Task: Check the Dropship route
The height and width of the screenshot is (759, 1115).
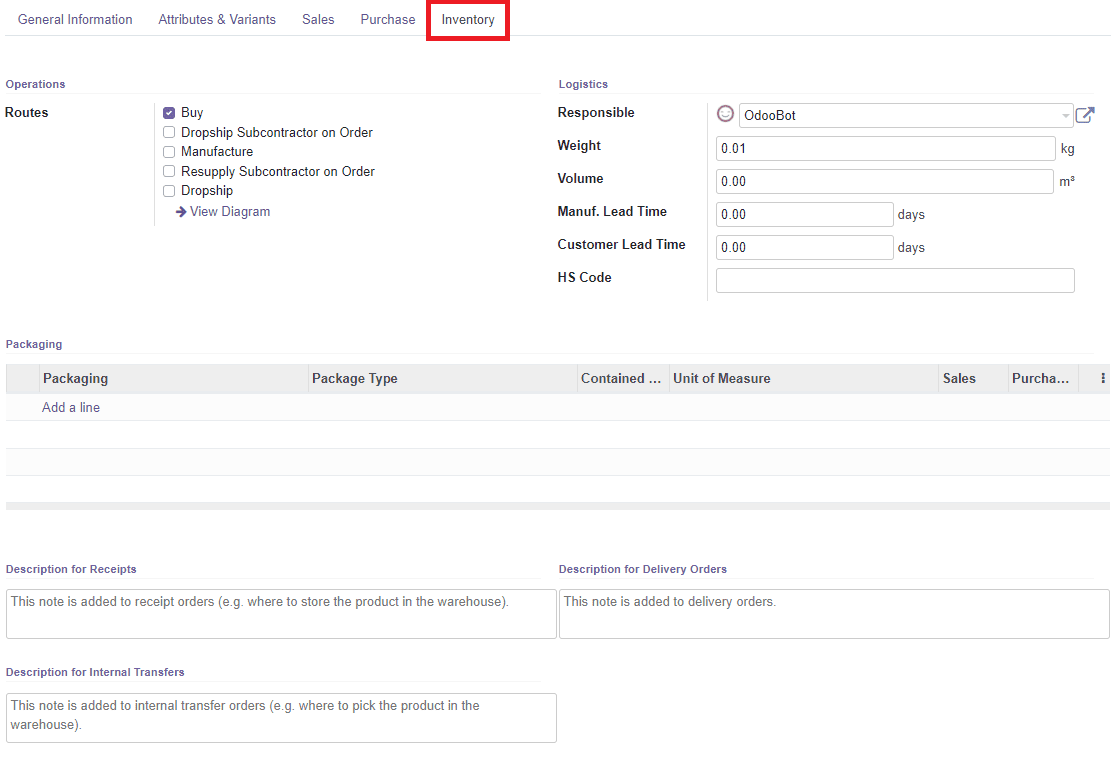Action: coord(169,190)
